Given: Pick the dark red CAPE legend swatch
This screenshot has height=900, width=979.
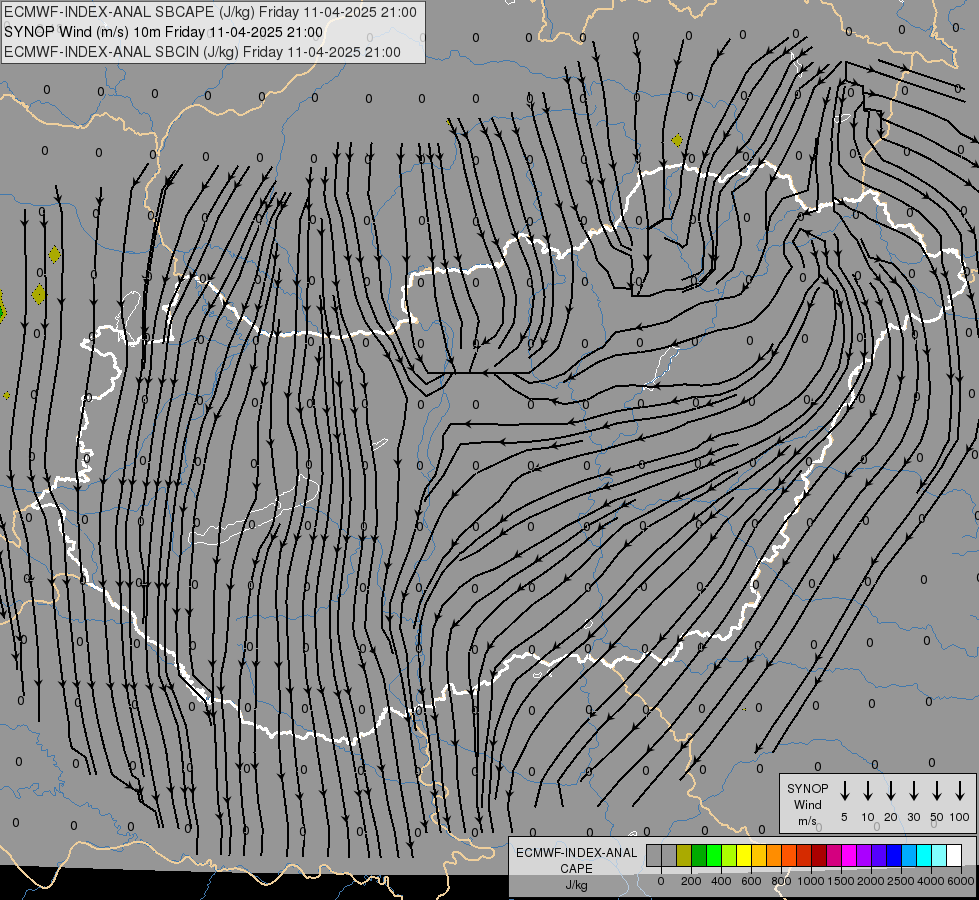Looking at the screenshot, I should (x=819, y=855).
